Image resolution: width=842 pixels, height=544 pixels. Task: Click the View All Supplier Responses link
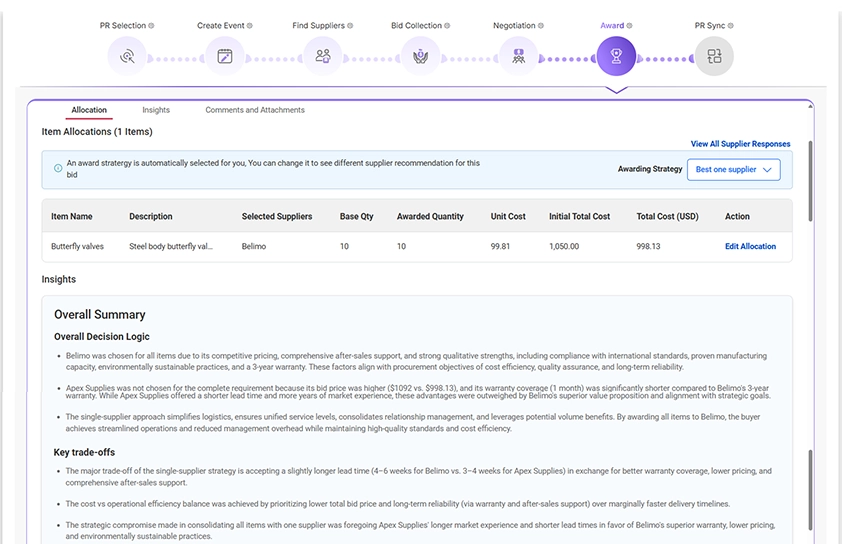740,144
